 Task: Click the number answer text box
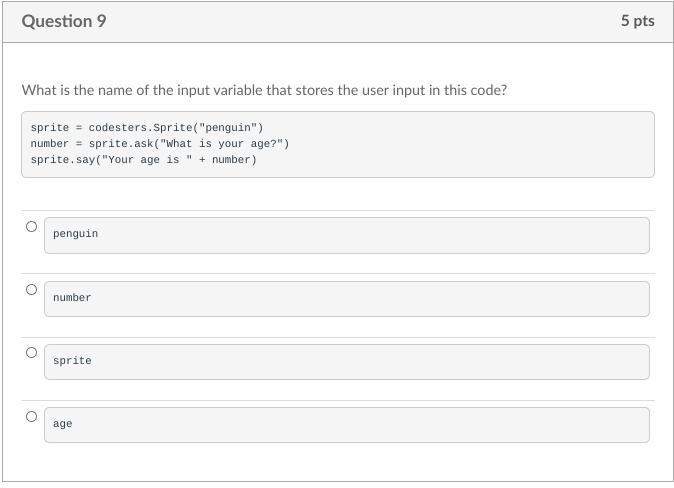pyautogui.click(x=346, y=298)
